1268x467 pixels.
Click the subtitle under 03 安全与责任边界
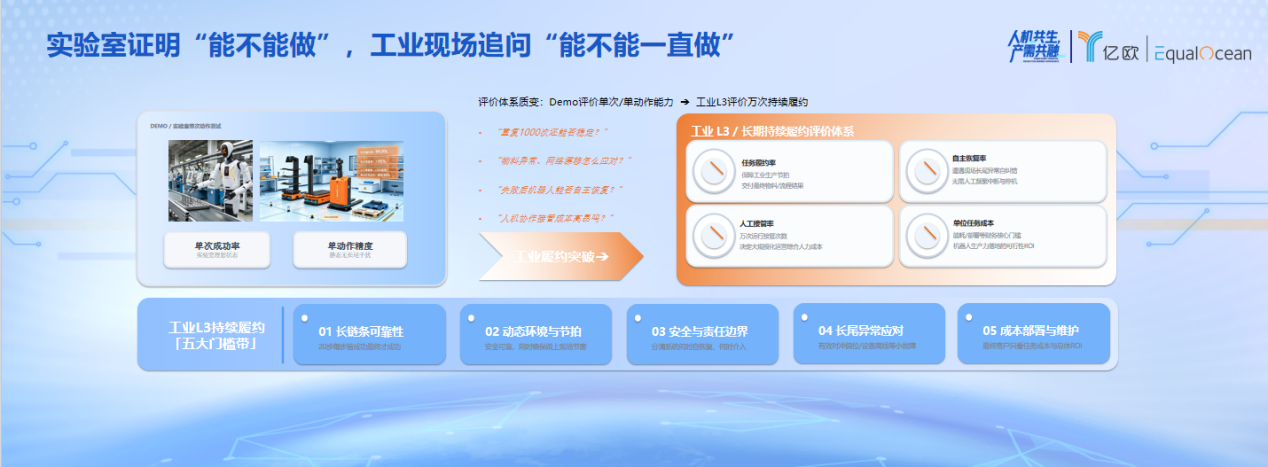click(x=699, y=347)
